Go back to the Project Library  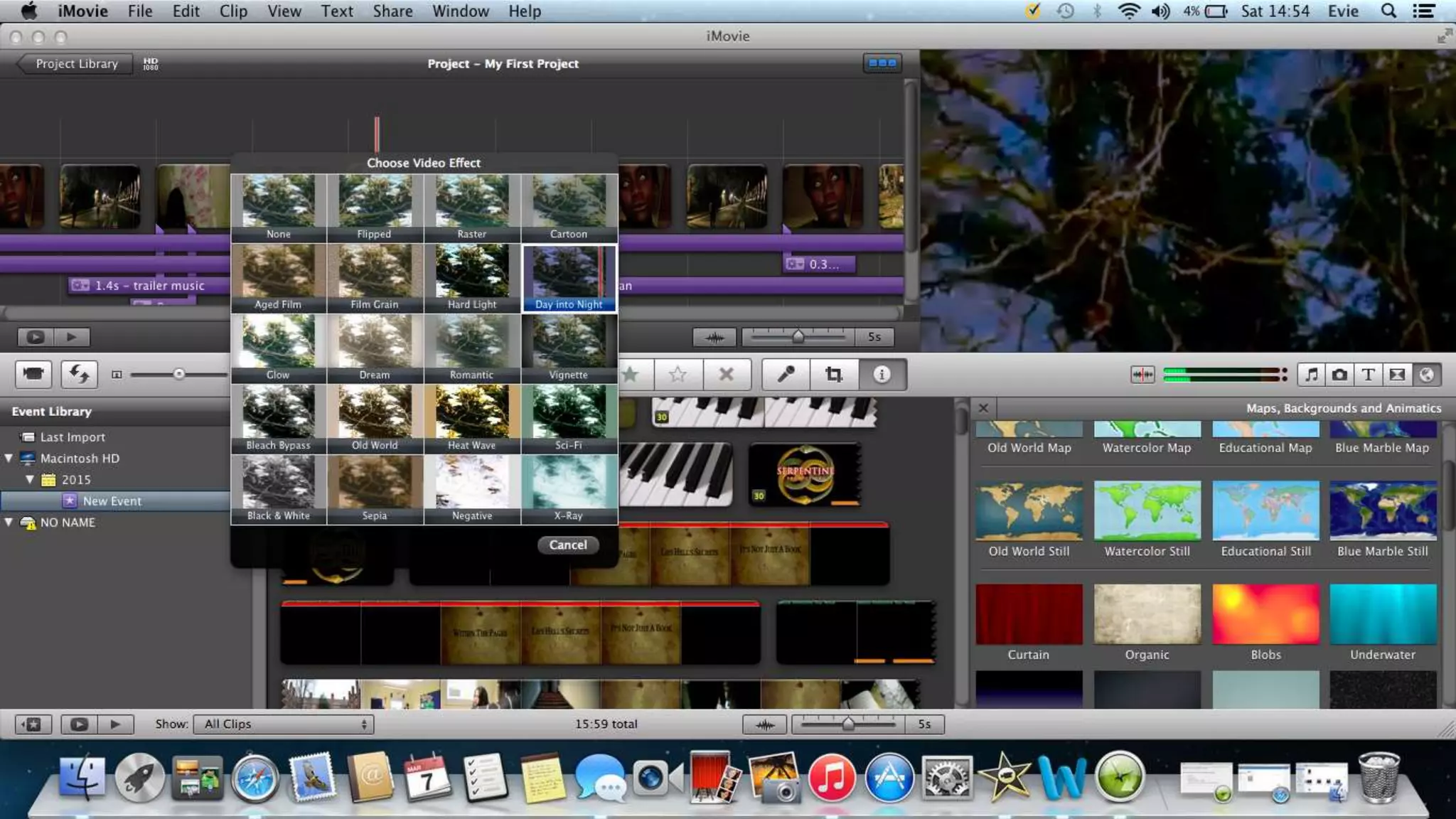(x=75, y=64)
